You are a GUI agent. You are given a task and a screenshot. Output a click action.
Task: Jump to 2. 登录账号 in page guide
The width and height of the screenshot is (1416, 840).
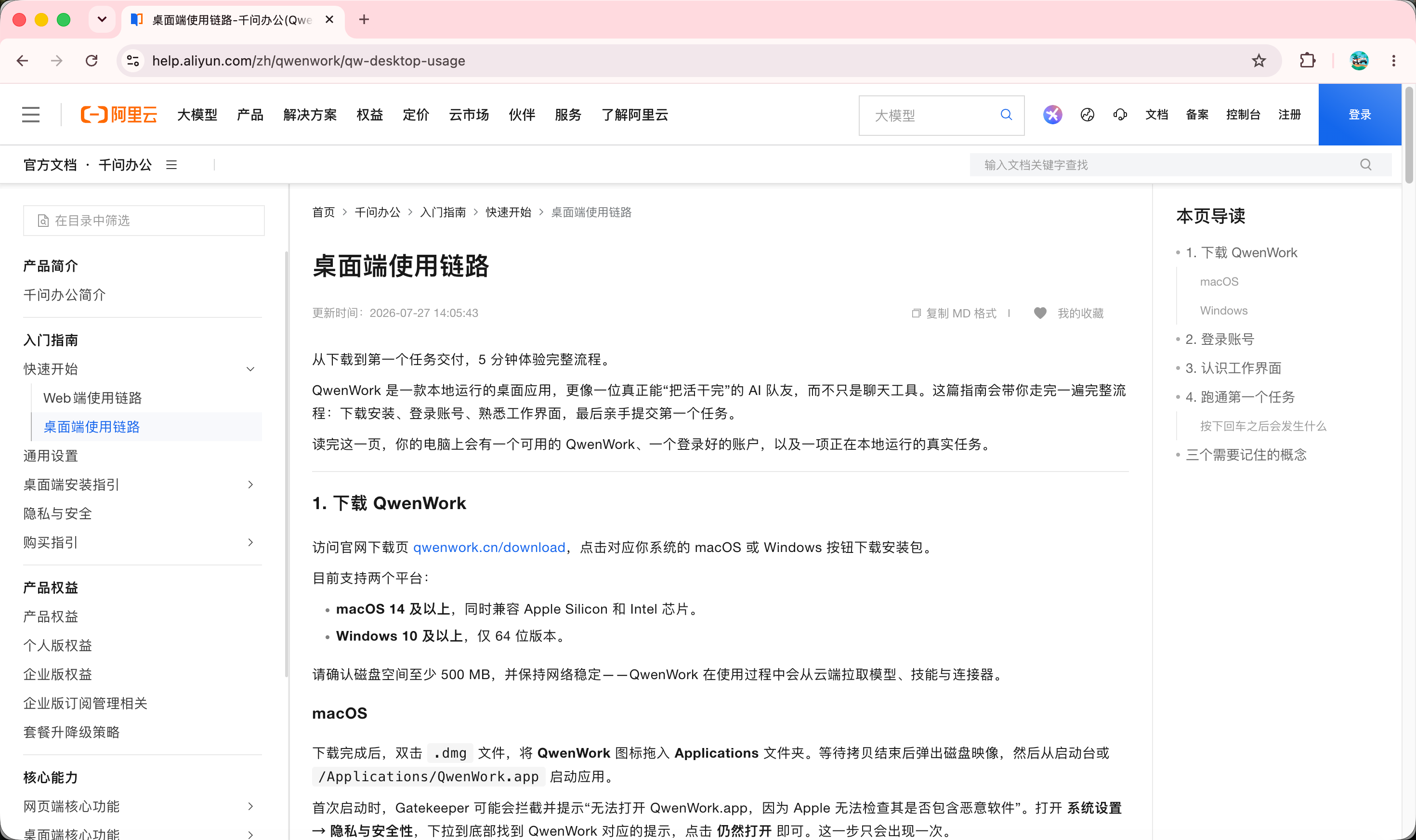coord(1219,339)
